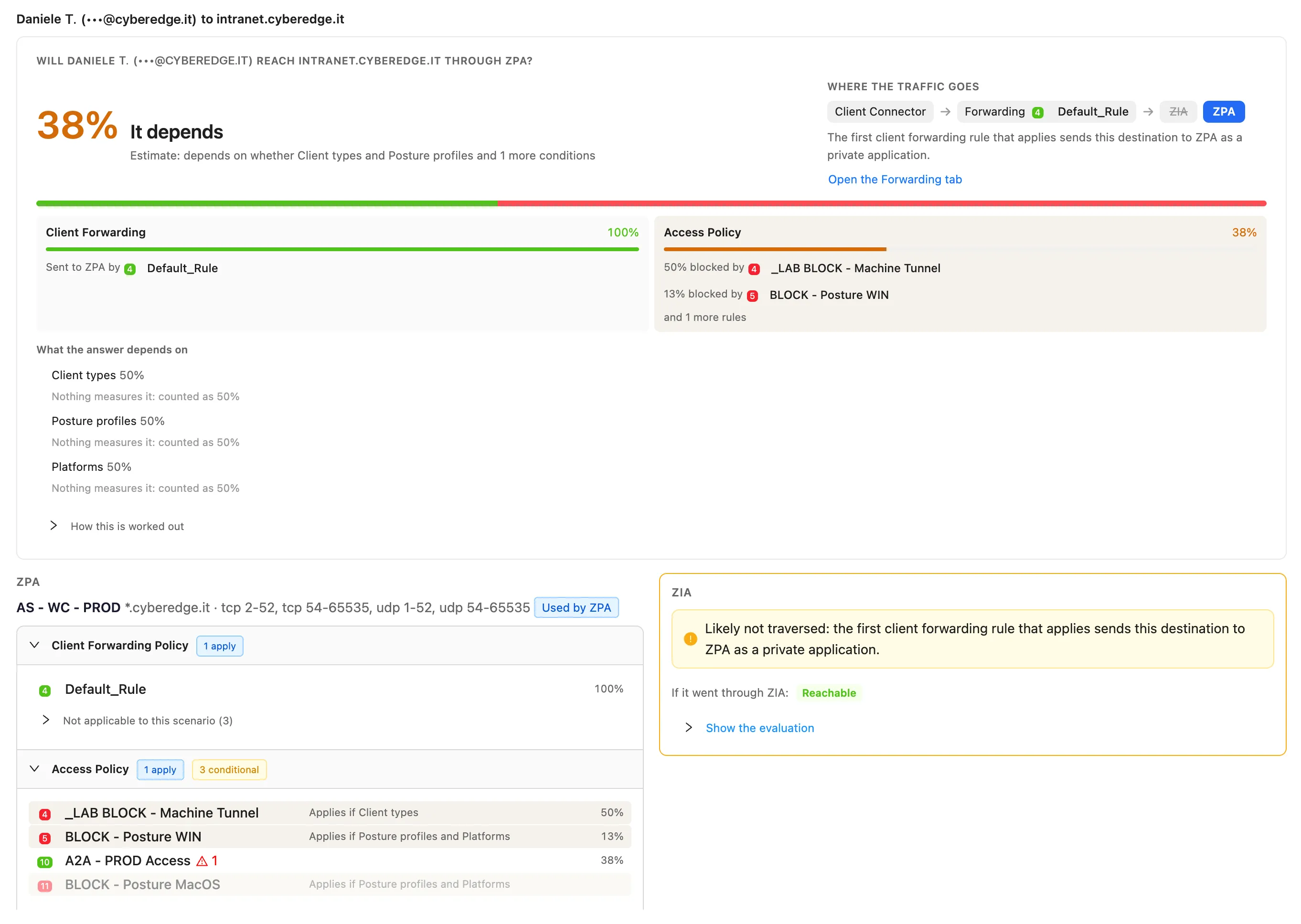The height and width of the screenshot is (924, 1301).
Task: Collapse the Client Forwarding Policy section
Action: tap(34, 645)
